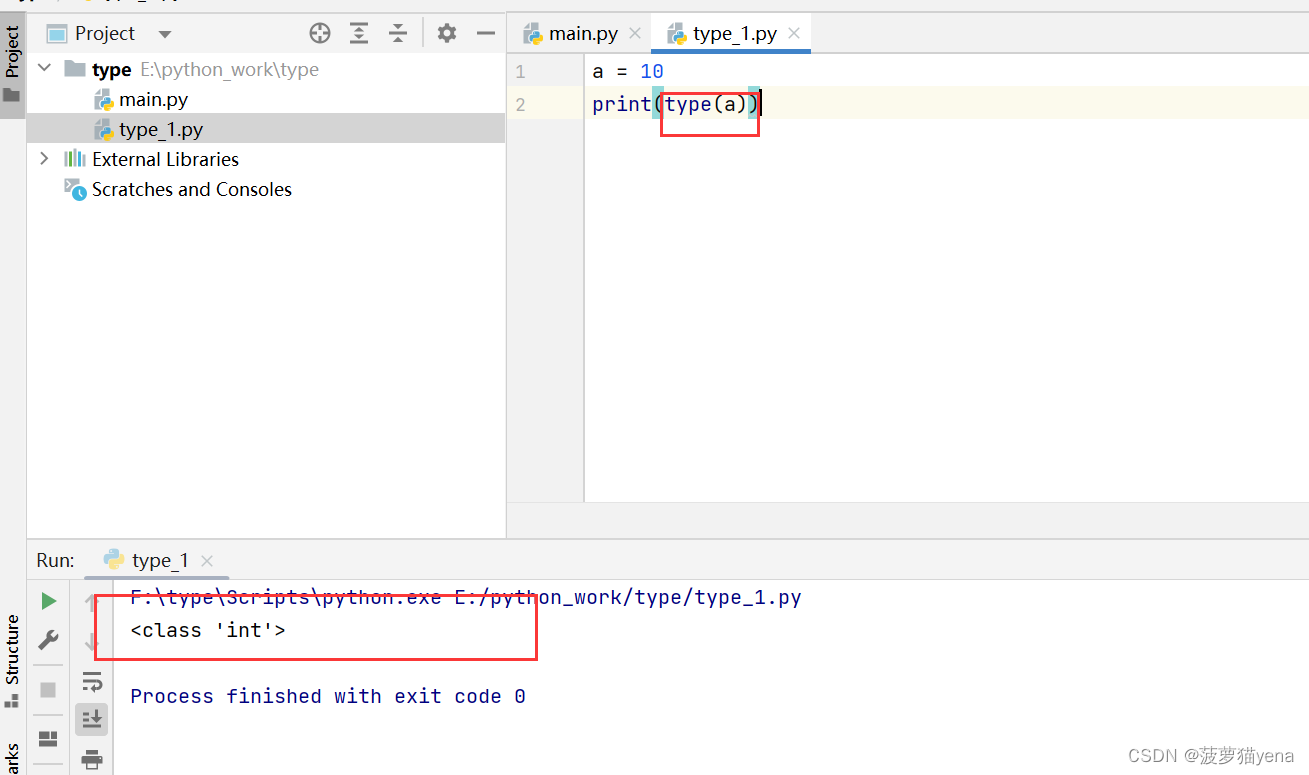Click line number 1 in the gutter
1309x775 pixels.
519,72
